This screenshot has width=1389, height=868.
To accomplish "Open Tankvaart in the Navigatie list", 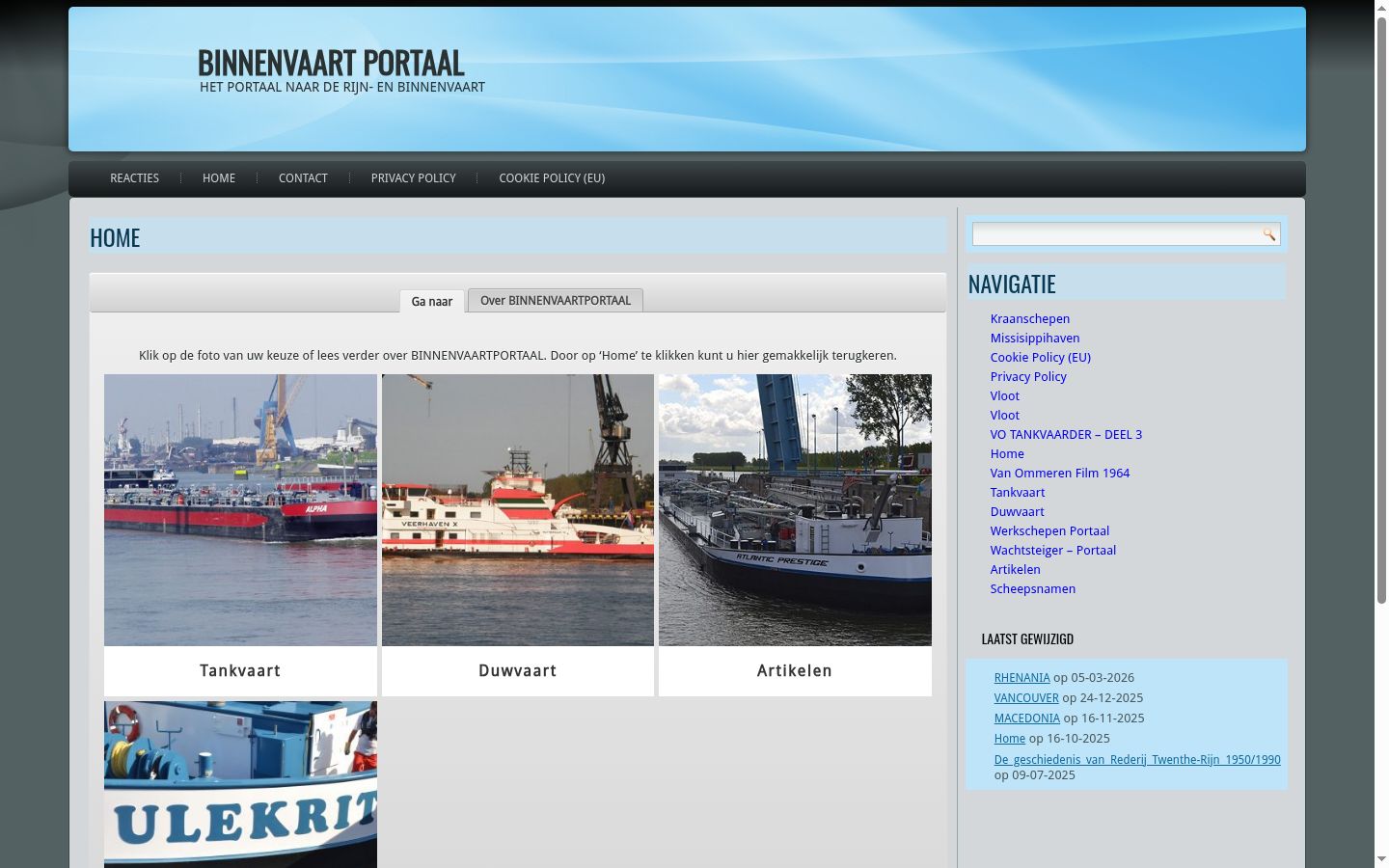I will pyautogui.click(x=1017, y=492).
